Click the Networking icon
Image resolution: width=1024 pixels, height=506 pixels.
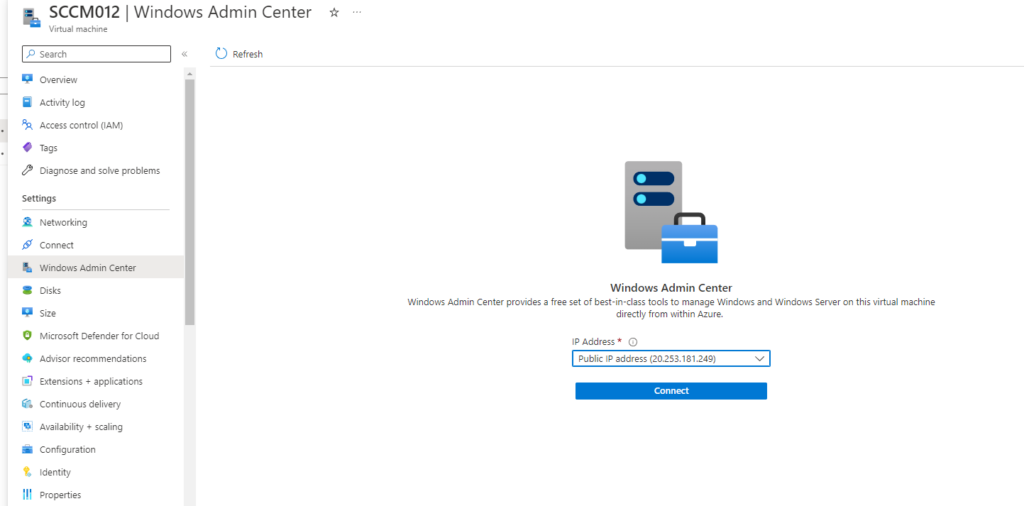27,222
